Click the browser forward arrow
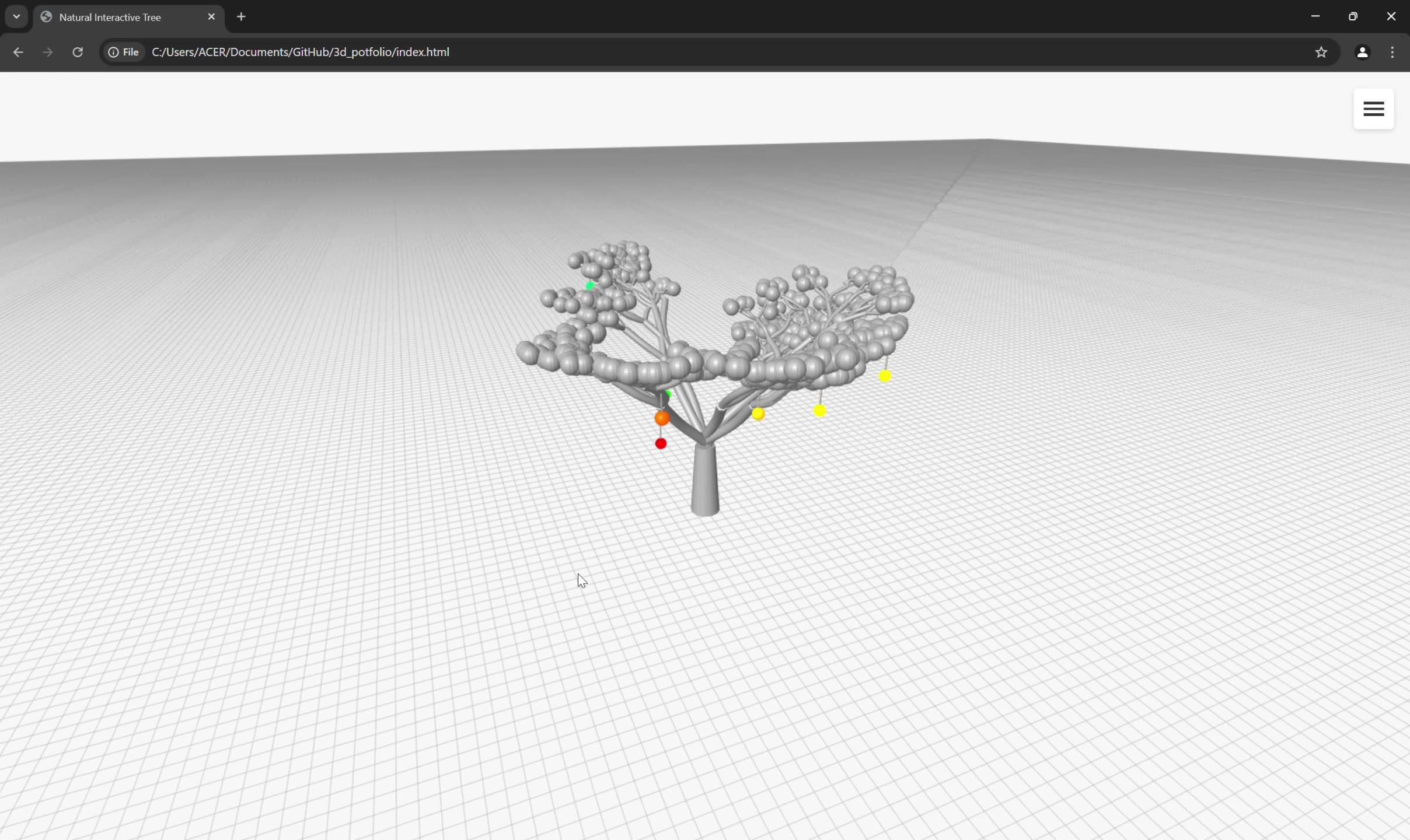1410x840 pixels. click(x=48, y=52)
